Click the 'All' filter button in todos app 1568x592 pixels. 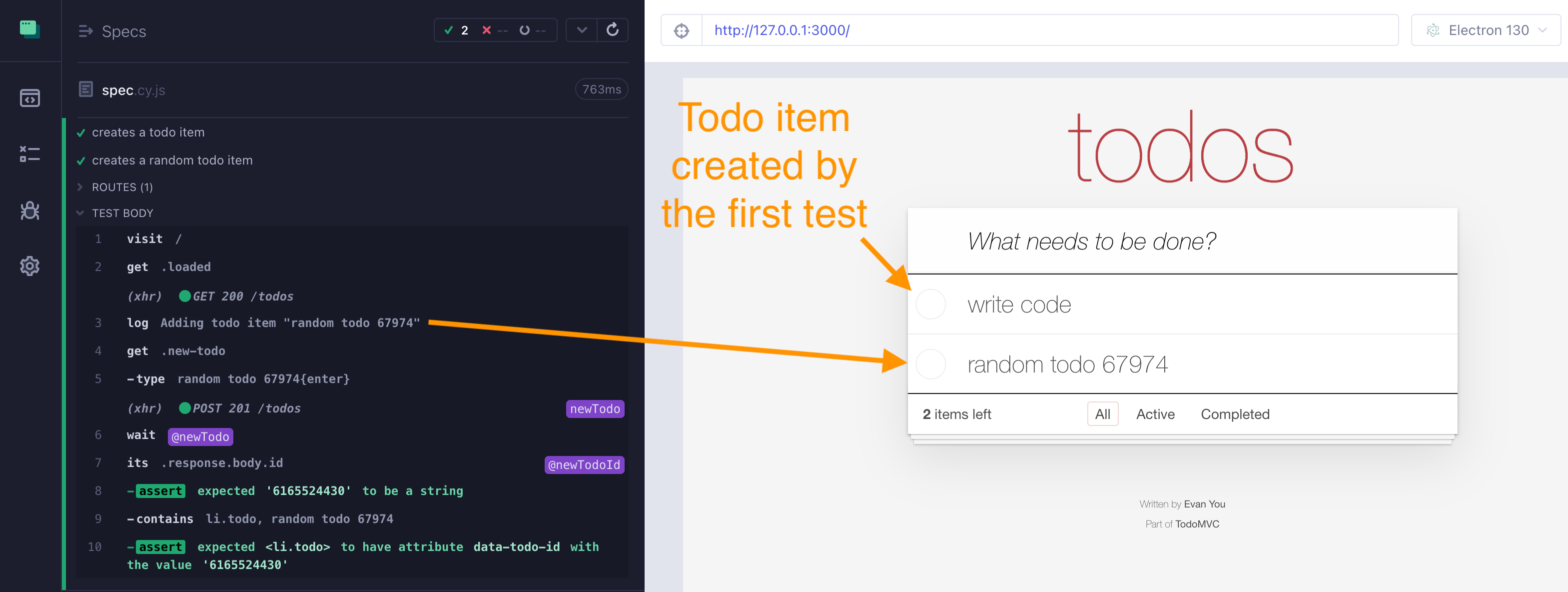[1101, 414]
